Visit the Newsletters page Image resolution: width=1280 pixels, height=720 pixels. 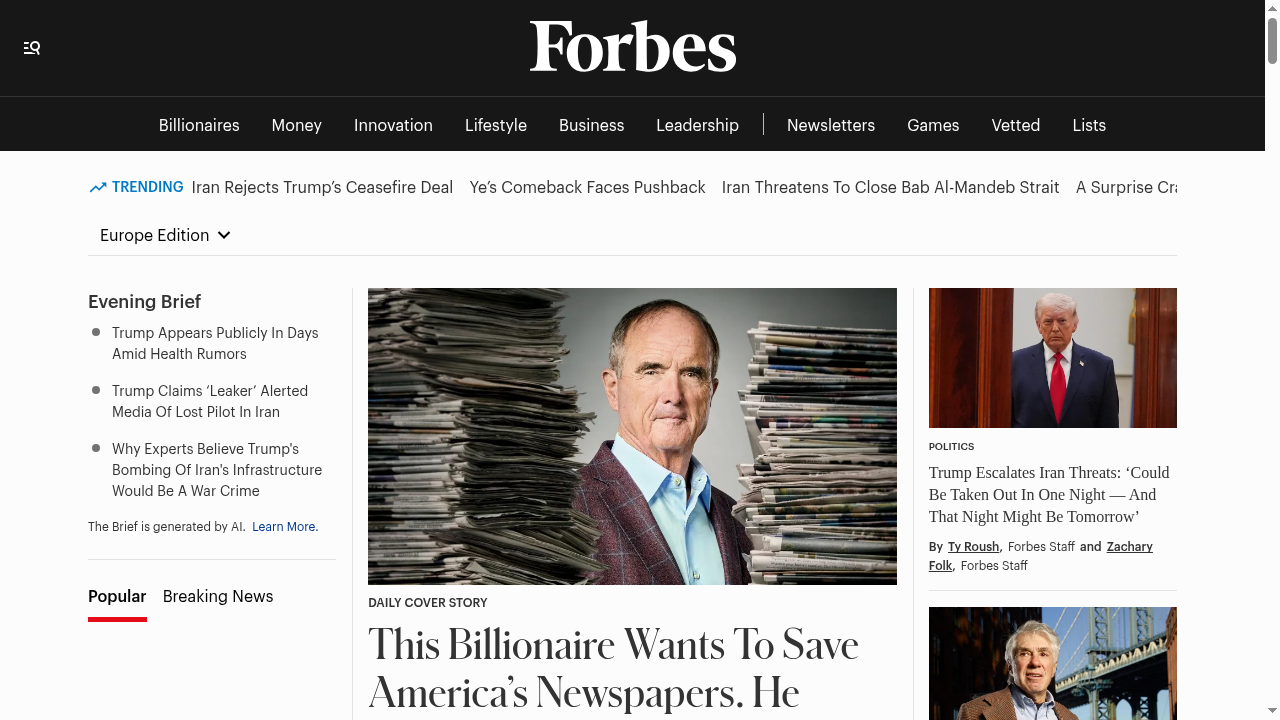click(x=830, y=125)
